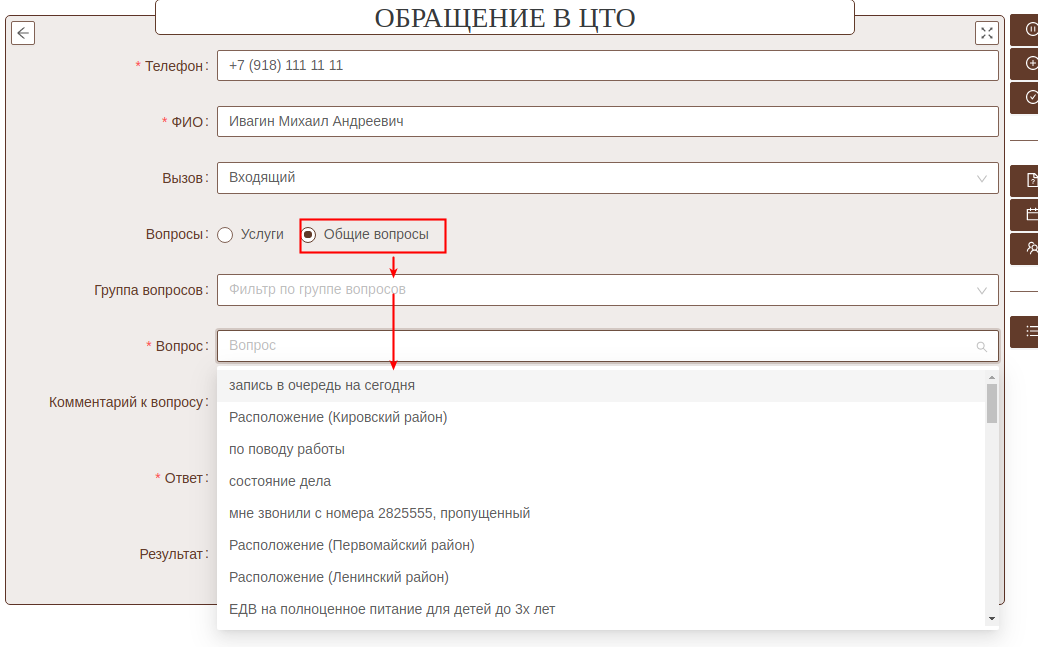Click the fullscreen expand icon
This screenshot has height=647, width=1038.
coord(986,33)
